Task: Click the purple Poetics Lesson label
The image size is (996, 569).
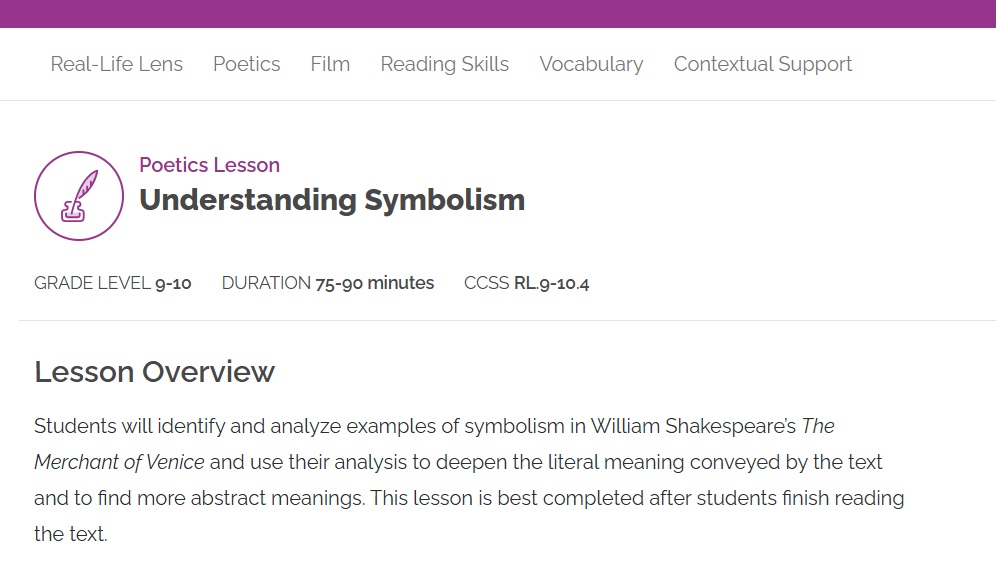Action: [x=209, y=165]
